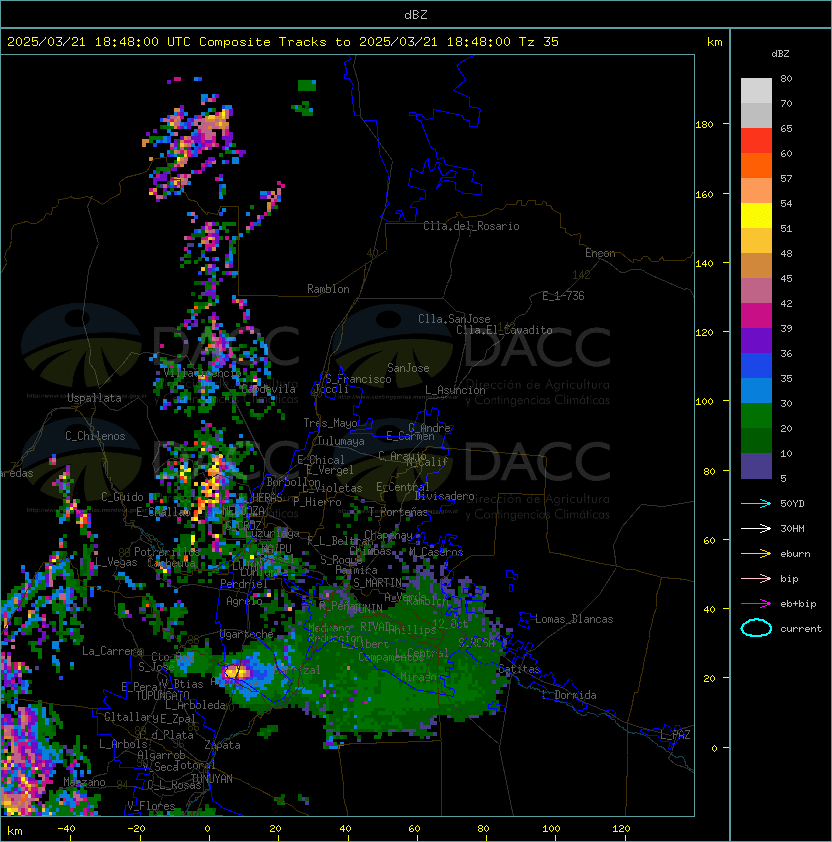
Task: Click the 39 dBZ purple color swatch
Action: click(x=756, y=340)
